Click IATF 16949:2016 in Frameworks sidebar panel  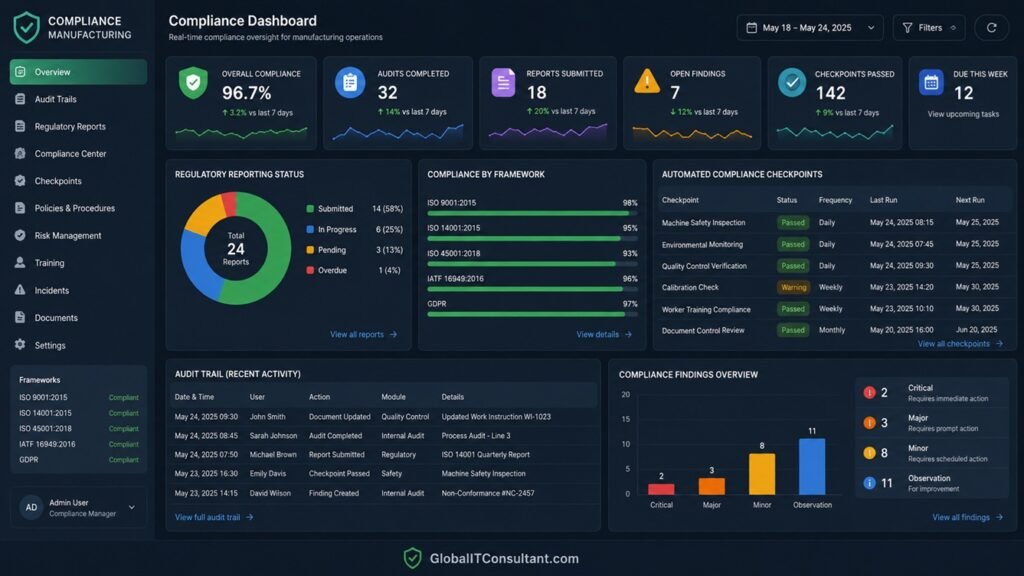click(47, 444)
